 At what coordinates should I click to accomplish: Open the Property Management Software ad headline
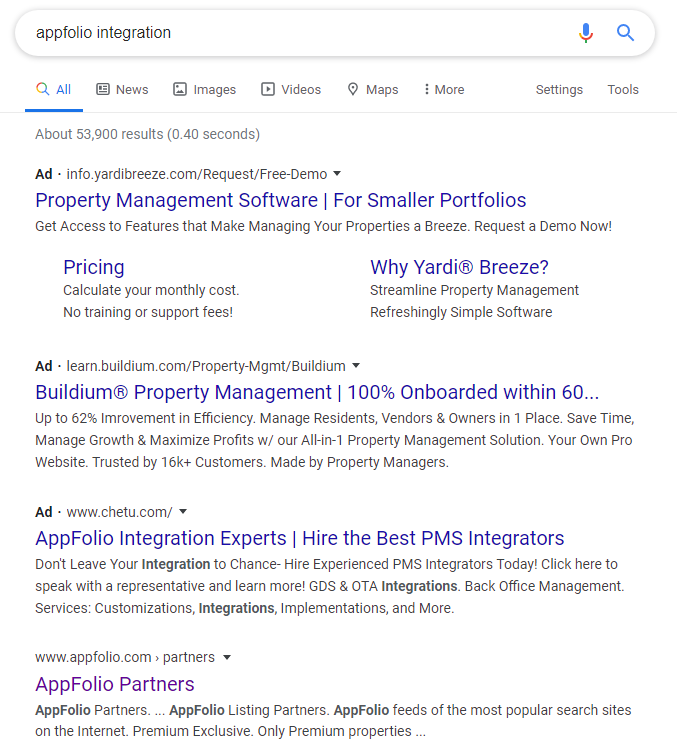point(280,200)
